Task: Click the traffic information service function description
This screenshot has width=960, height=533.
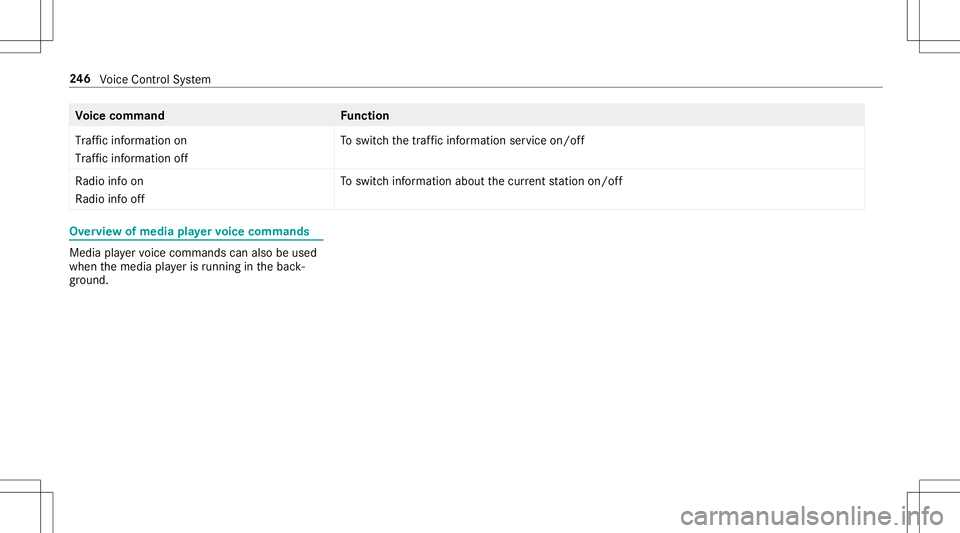Action: coord(462,141)
